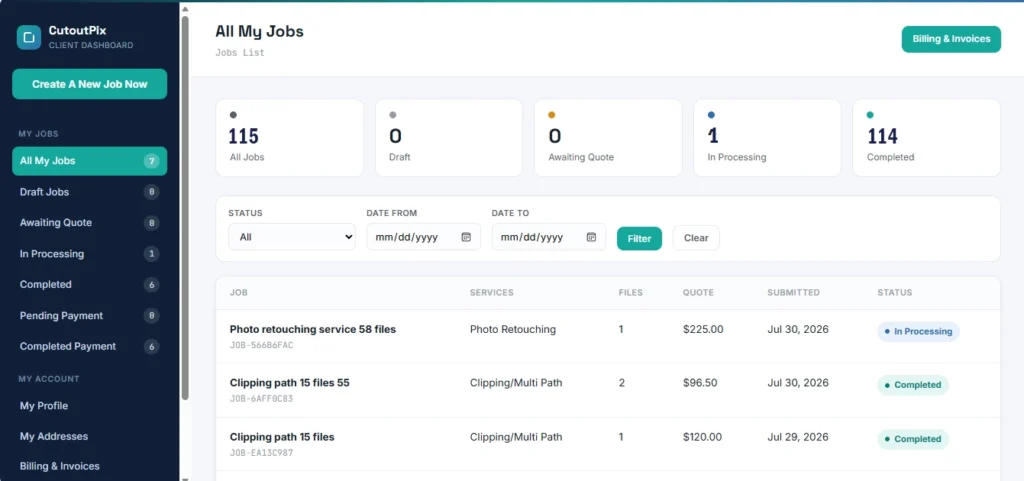Click the In Processing sidebar count badge
The image size is (1024, 481).
pos(152,254)
